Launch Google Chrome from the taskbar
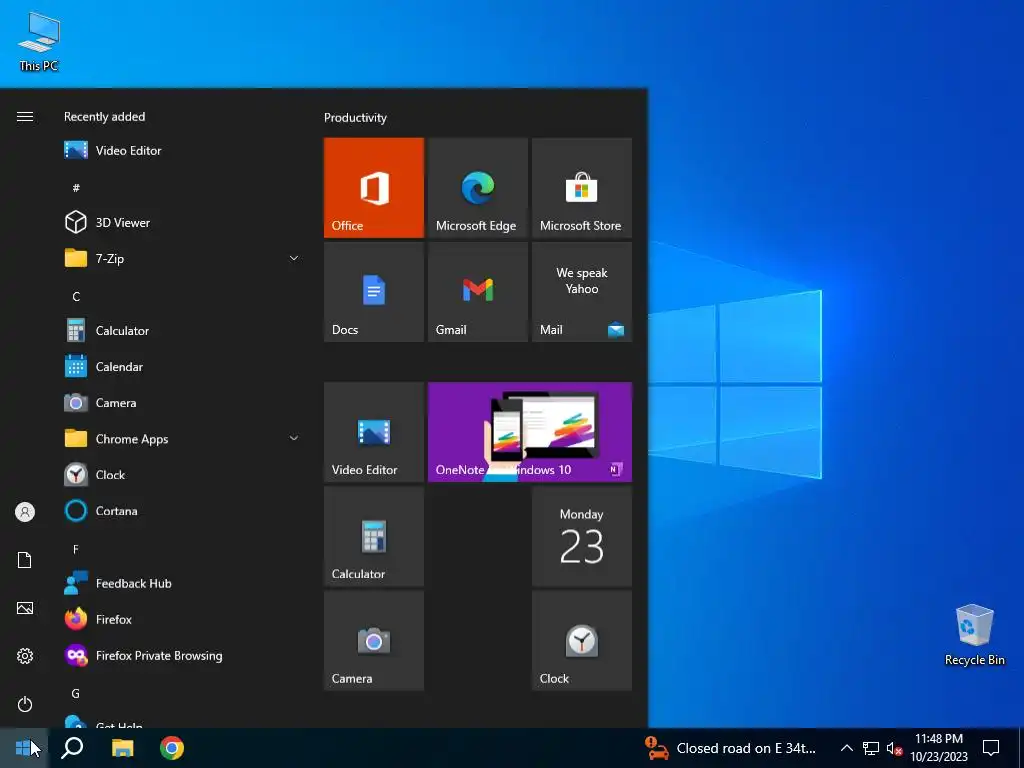 coord(172,748)
